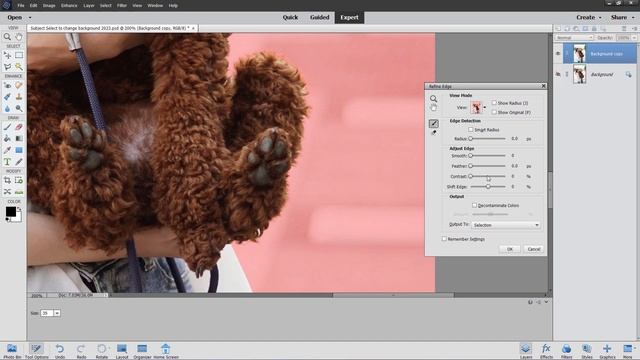Click OK in Refine Edge dialog
This screenshot has height=360, width=640.
(x=510, y=249)
